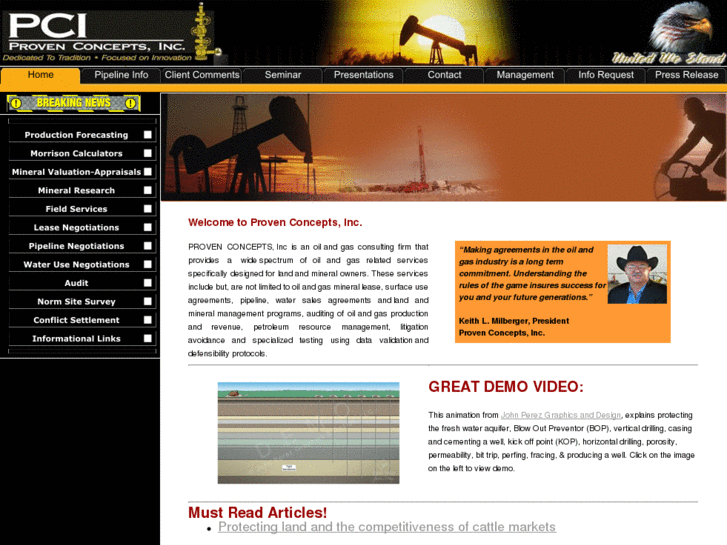
Task: Follow the John Perez Graphics and Design link
Action: coord(561,415)
